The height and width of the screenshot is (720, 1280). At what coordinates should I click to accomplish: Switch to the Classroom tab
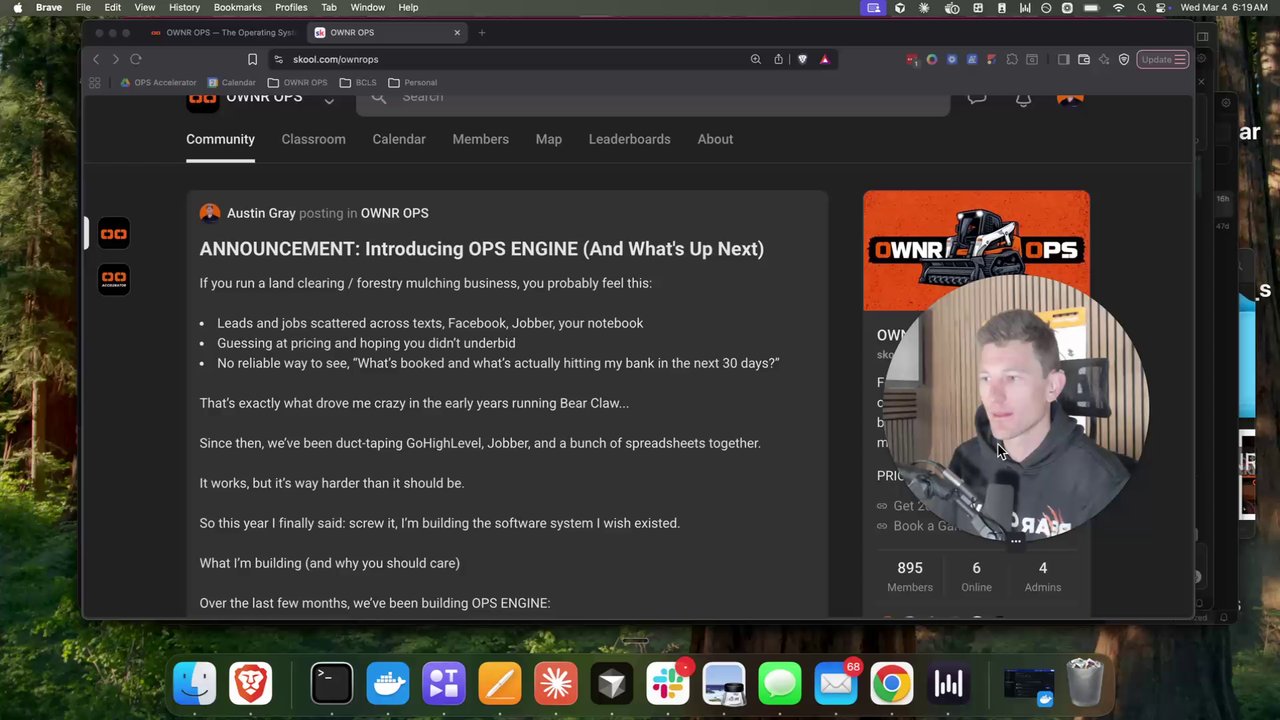tap(313, 139)
